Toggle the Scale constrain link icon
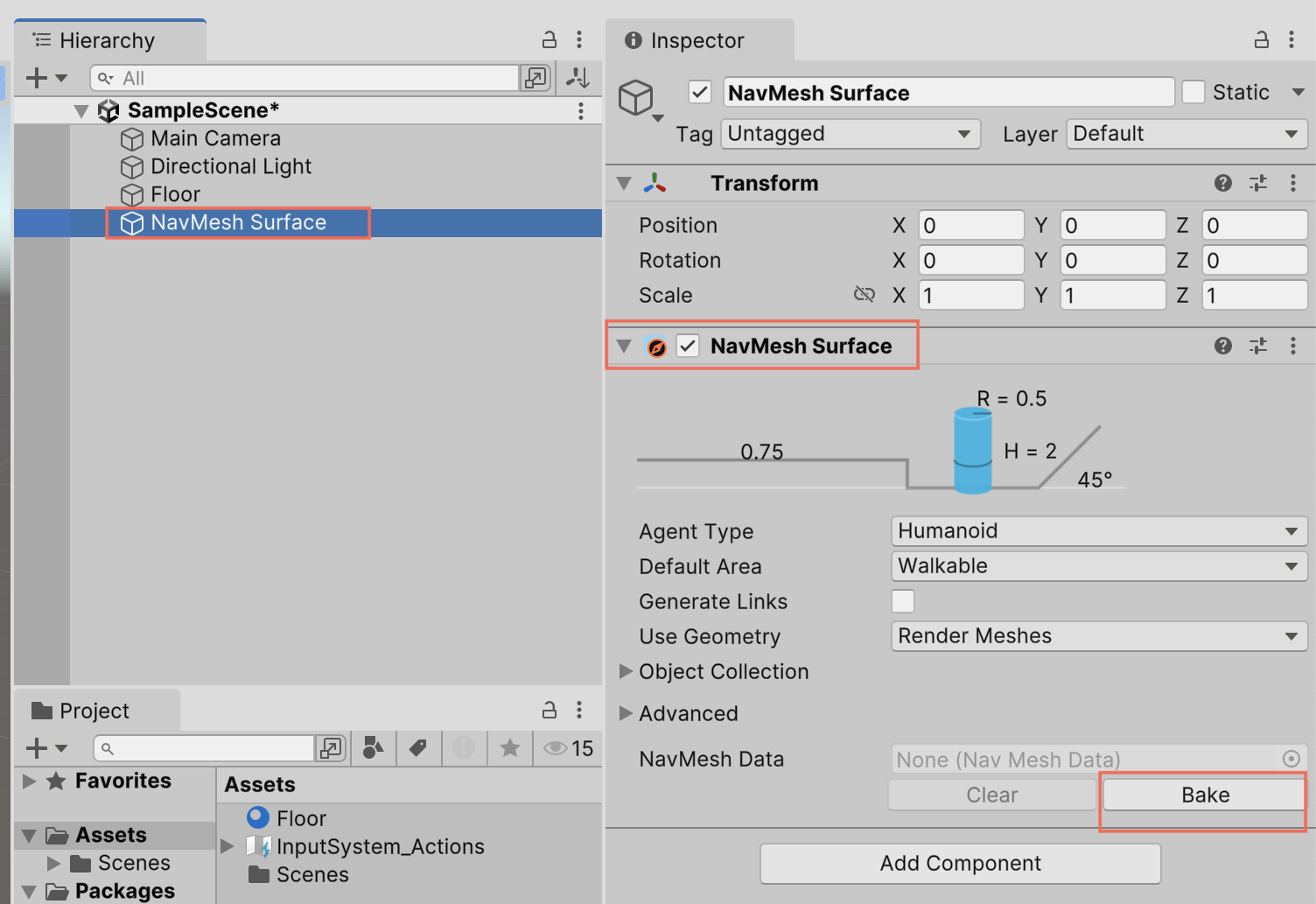This screenshot has height=904, width=1316. tap(864, 295)
